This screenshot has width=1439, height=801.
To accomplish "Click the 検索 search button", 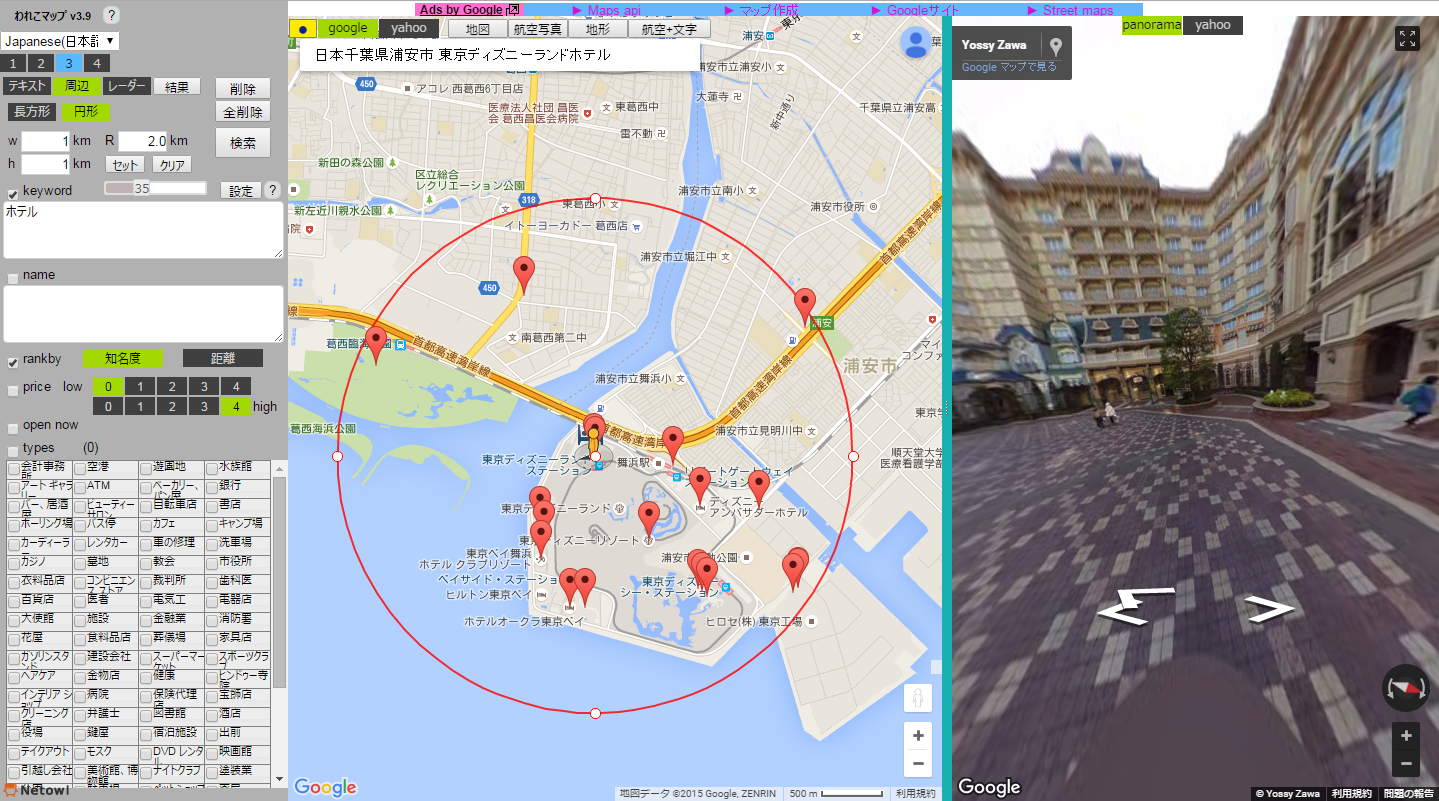I will coord(243,142).
